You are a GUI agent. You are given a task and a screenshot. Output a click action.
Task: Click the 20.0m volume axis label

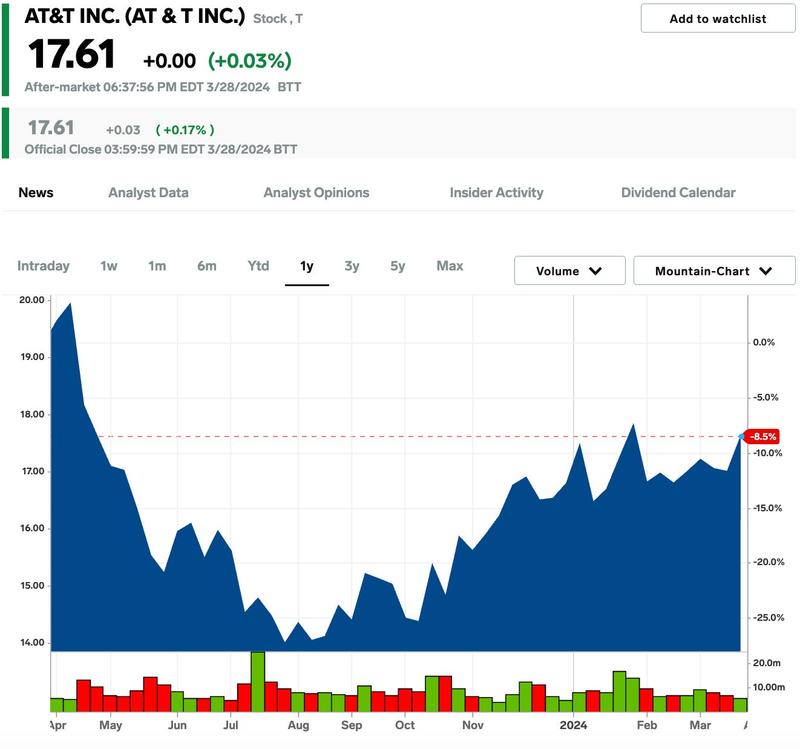click(767, 663)
